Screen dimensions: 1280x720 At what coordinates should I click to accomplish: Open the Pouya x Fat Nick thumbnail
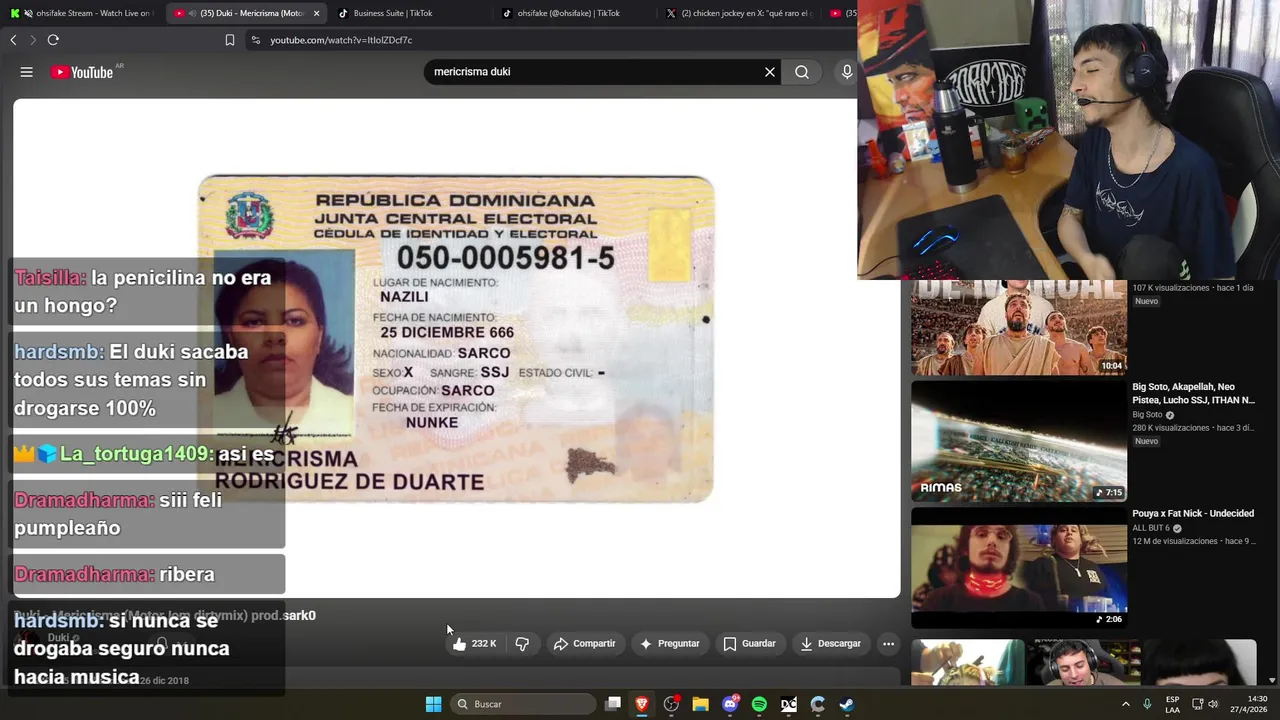[1019, 568]
